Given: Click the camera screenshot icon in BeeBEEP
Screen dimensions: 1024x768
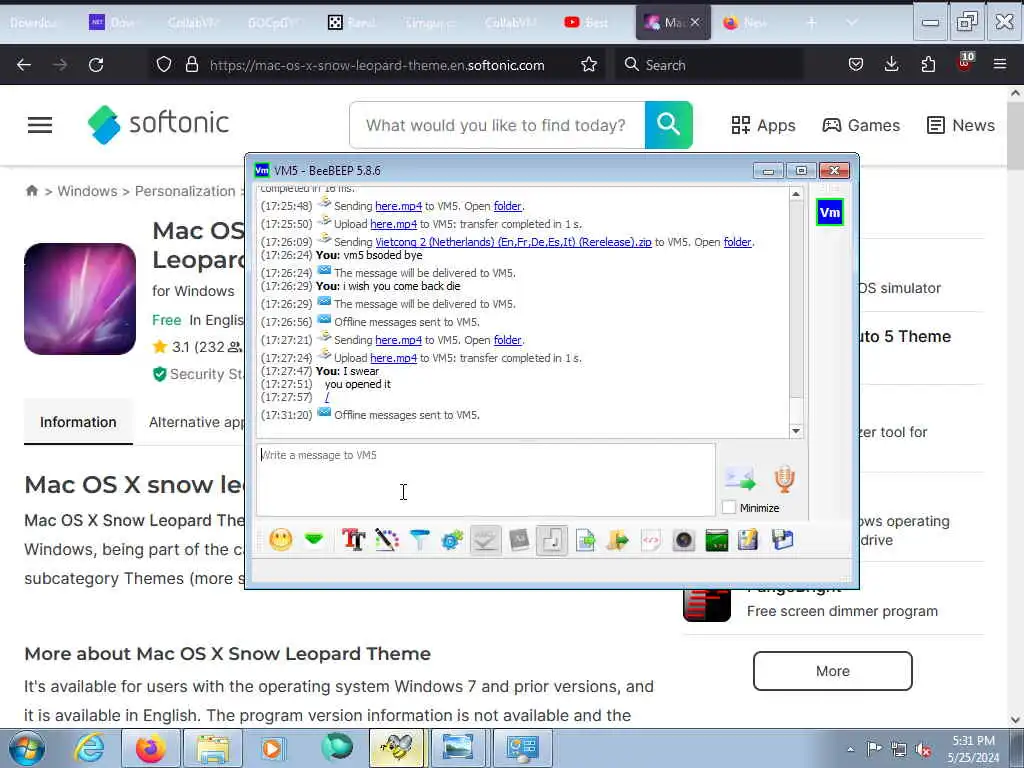Looking at the screenshot, I should 684,540.
